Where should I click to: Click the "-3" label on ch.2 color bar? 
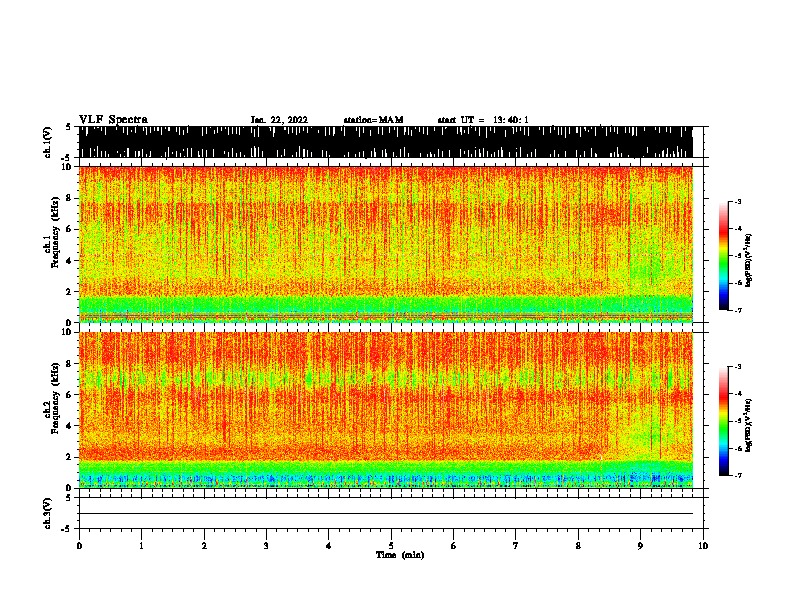(x=738, y=367)
